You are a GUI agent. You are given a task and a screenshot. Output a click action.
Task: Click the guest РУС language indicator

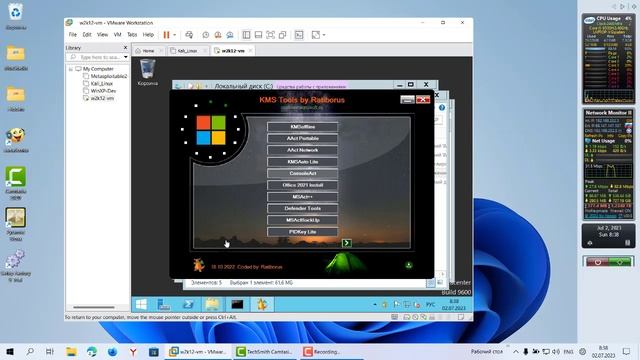coord(431,304)
